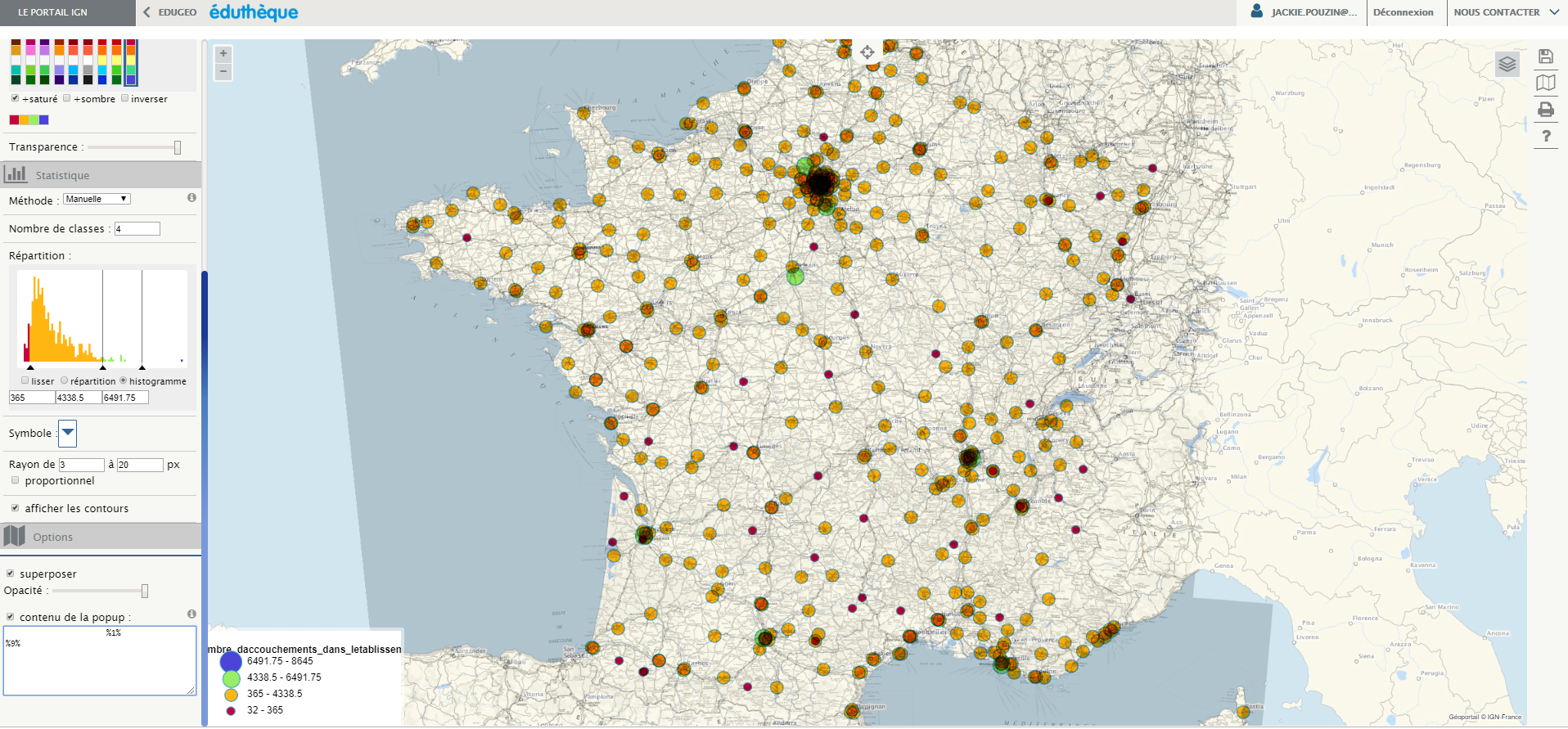
Task: Click the green legend circle 4338.5 - 6491.75
Action: (x=231, y=678)
